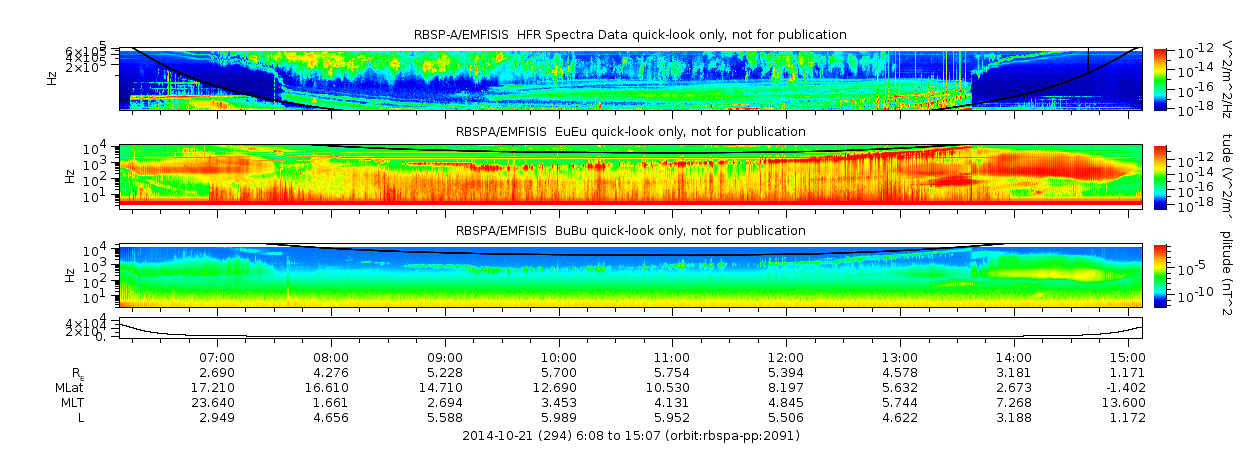Image resolution: width=1250 pixels, height=449 pixels.
Task: Click the EuEu spectrogram color bar
Action: 1160,176
